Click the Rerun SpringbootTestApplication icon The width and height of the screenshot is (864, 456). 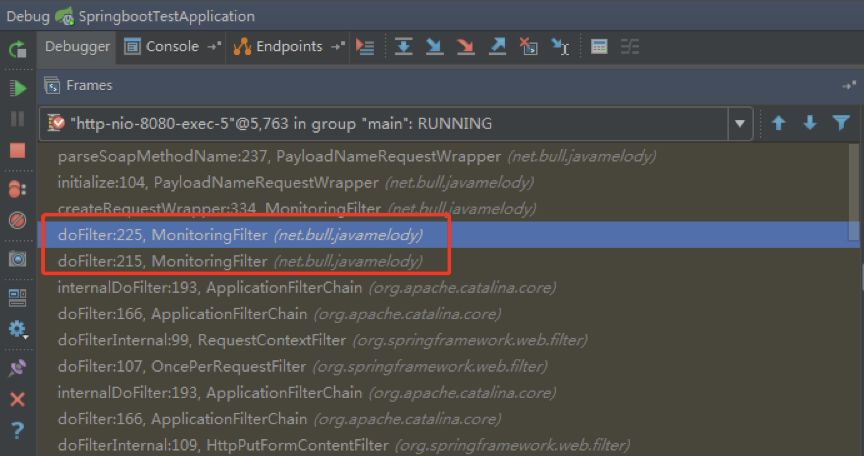pyautogui.click(x=18, y=50)
